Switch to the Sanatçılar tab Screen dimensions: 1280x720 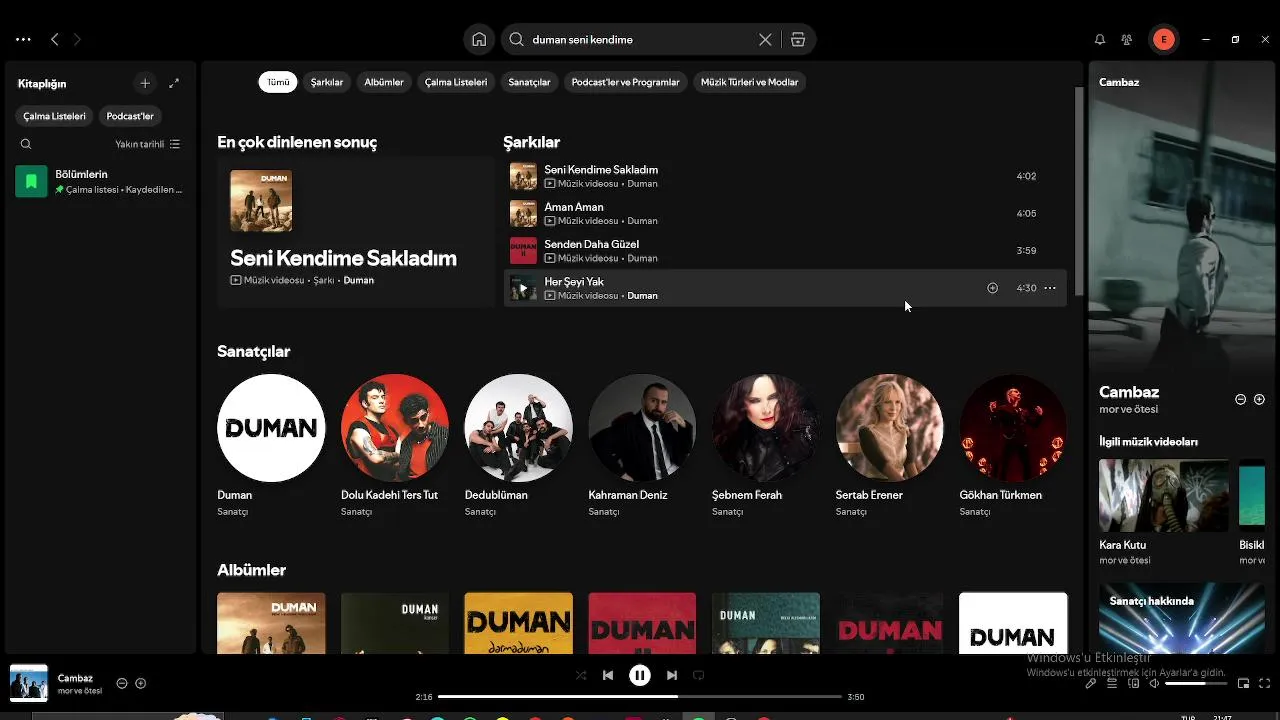click(529, 82)
